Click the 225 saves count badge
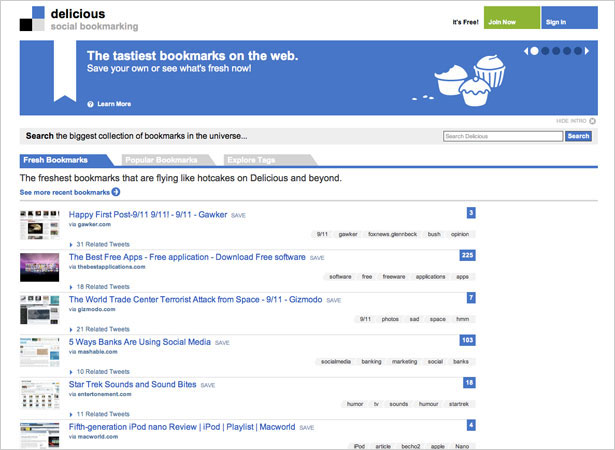This screenshot has width=615, height=450. pyautogui.click(x=468, y=255)
